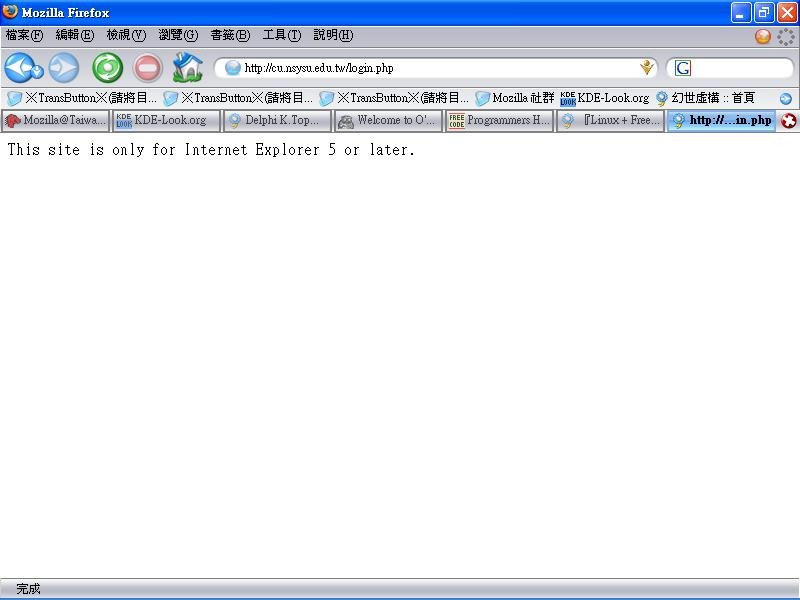Click the Internet Explorer 5 message text
The image size is (800, 600).
211,149
